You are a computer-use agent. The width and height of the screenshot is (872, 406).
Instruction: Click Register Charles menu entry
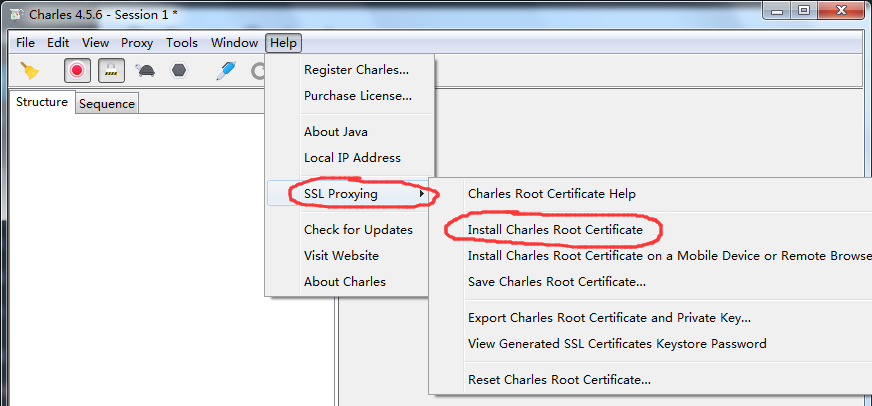[356, 70]
